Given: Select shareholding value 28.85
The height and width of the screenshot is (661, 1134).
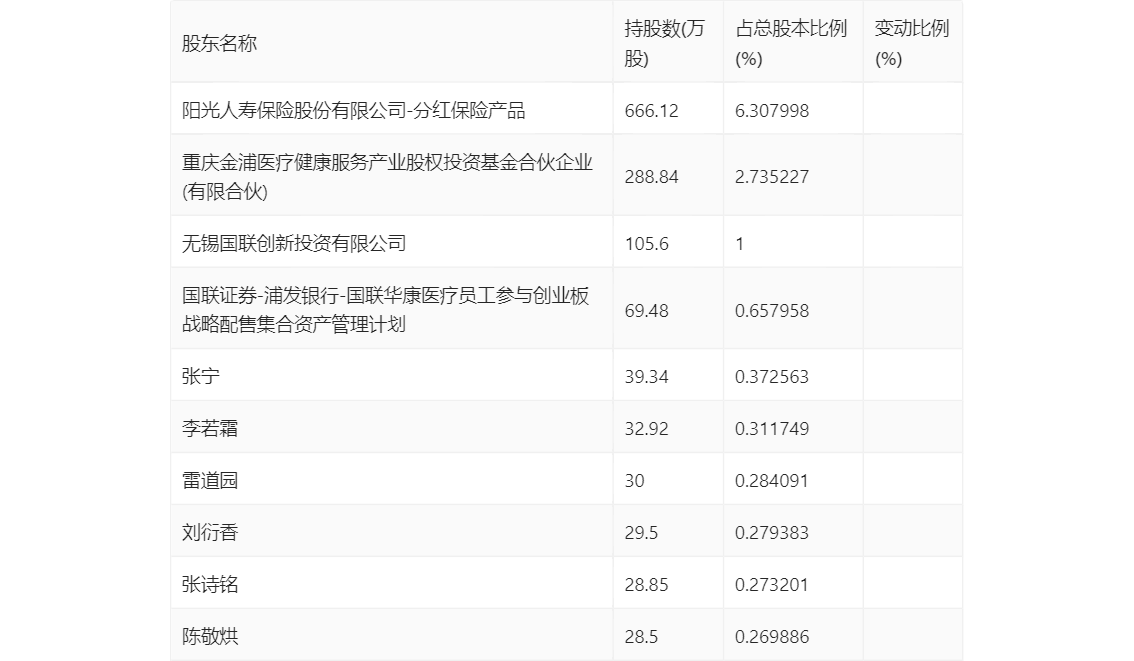Looking at the screenshot, I should pyautogui.click(x=647, y=585).
